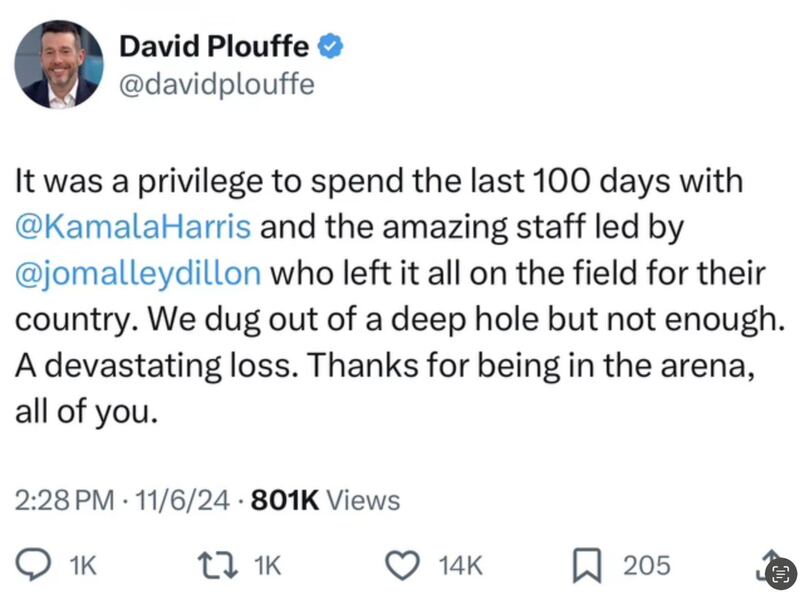
Task: Open the @KamalaHarris profile link
Action: [x=135, y=227]
